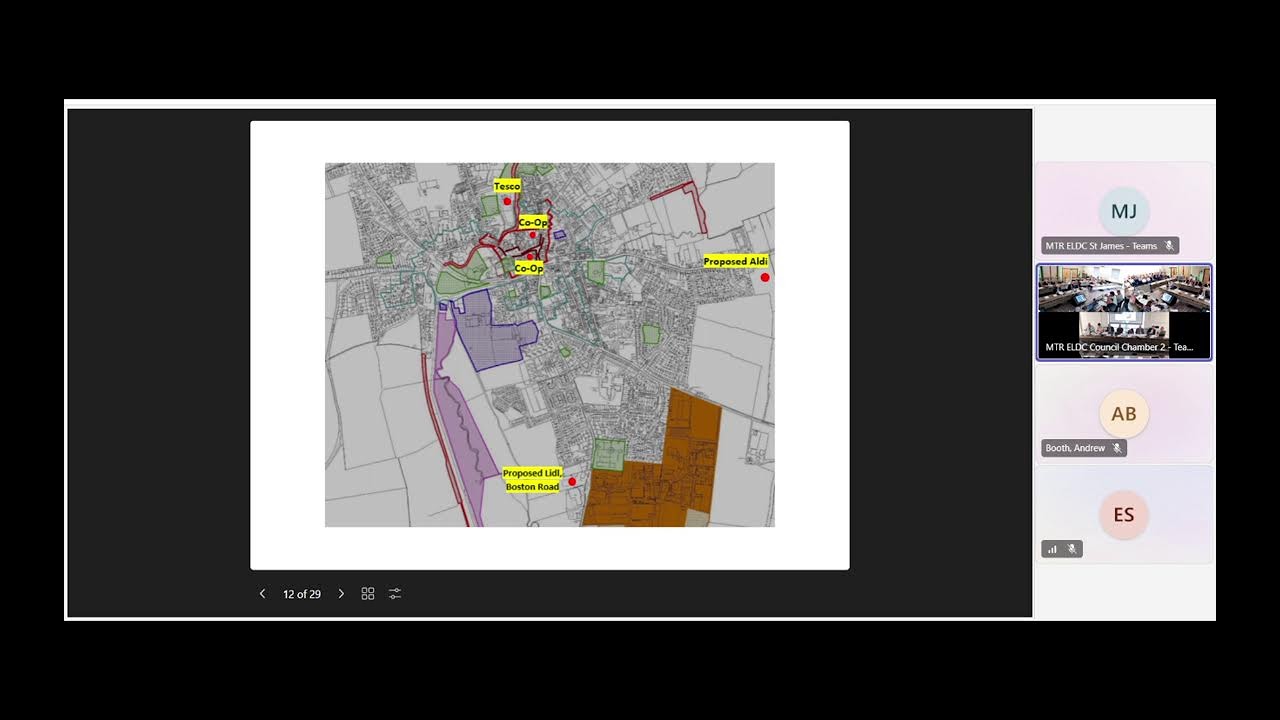
Task: Open slide view settings icon
Action: (395, 594)
